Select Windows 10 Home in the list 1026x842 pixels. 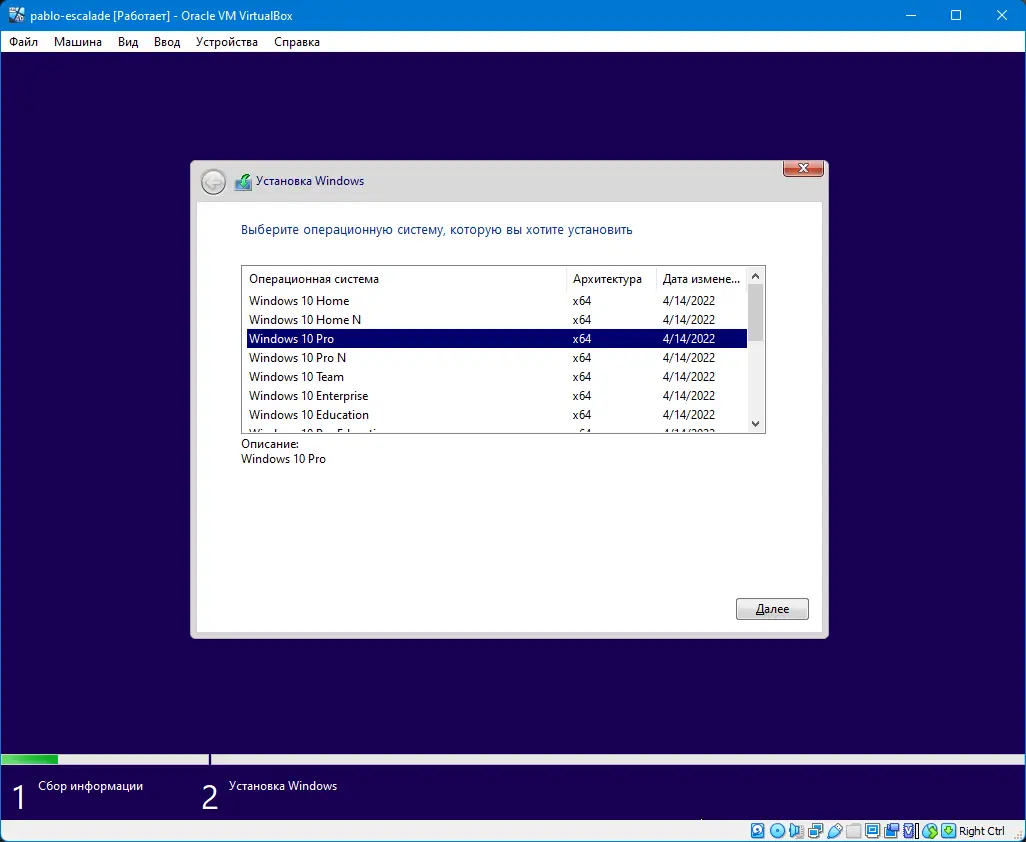[x=497, y=301]
